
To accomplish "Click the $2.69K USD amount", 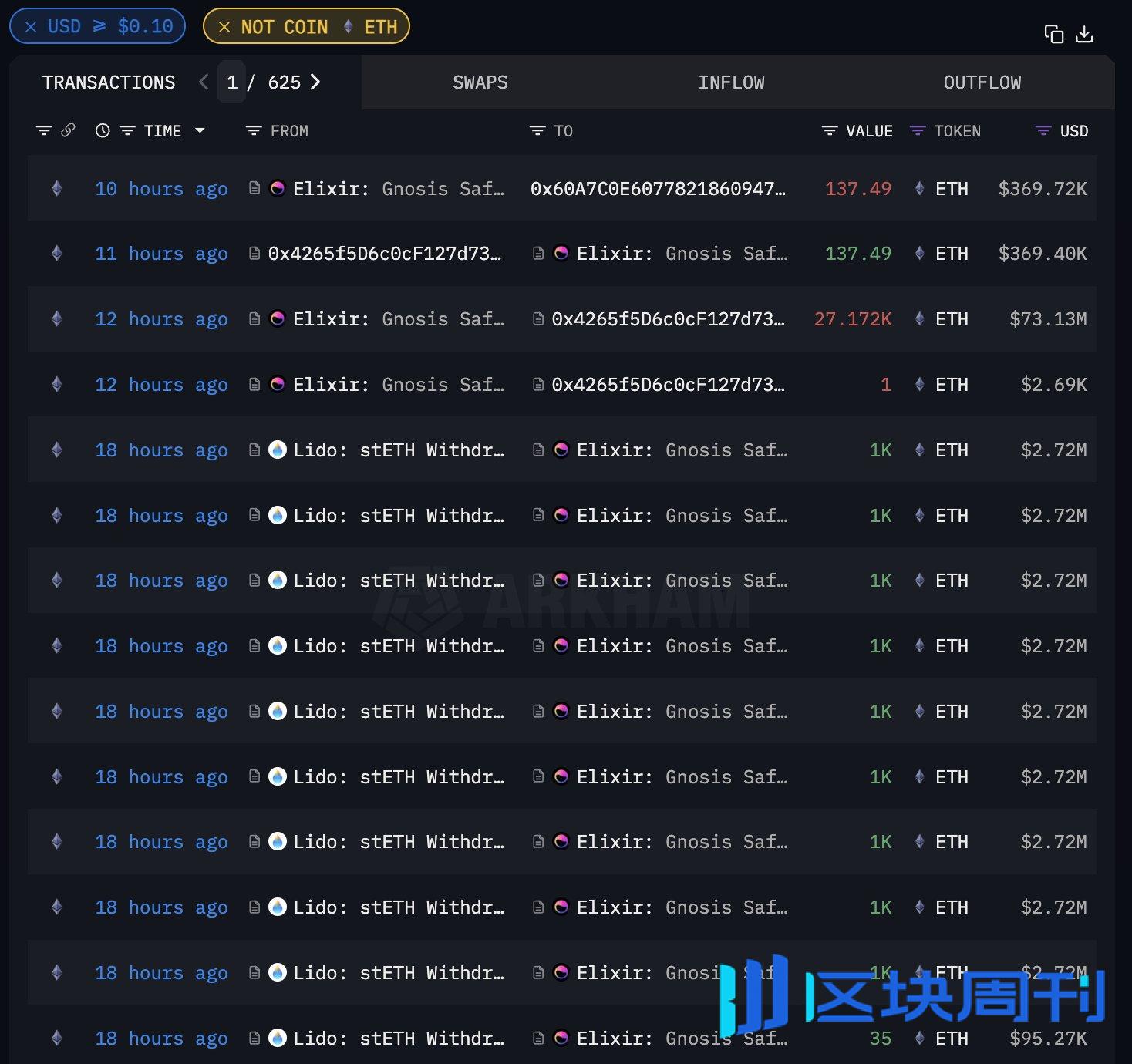I will click(1053, 385).
